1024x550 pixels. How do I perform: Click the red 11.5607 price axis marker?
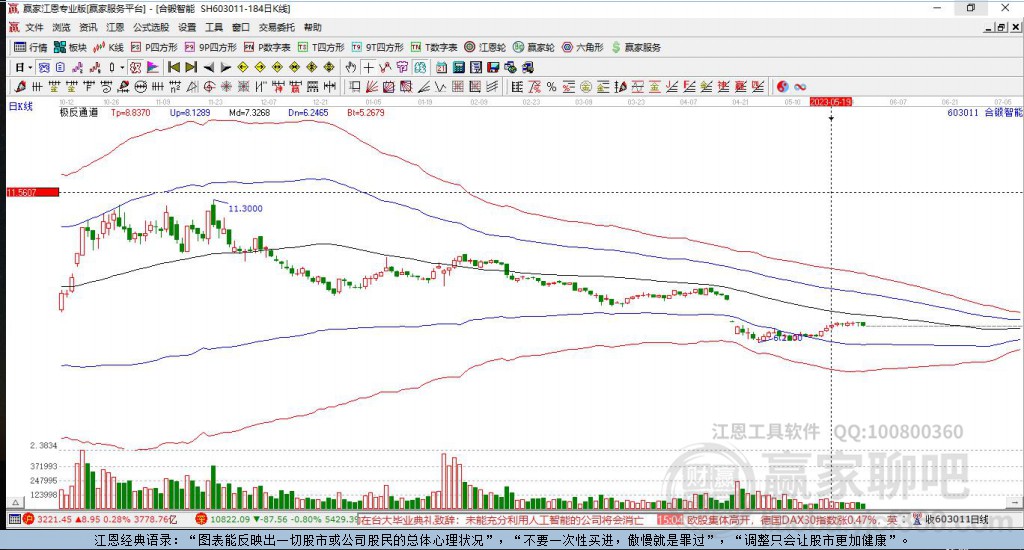33,192
